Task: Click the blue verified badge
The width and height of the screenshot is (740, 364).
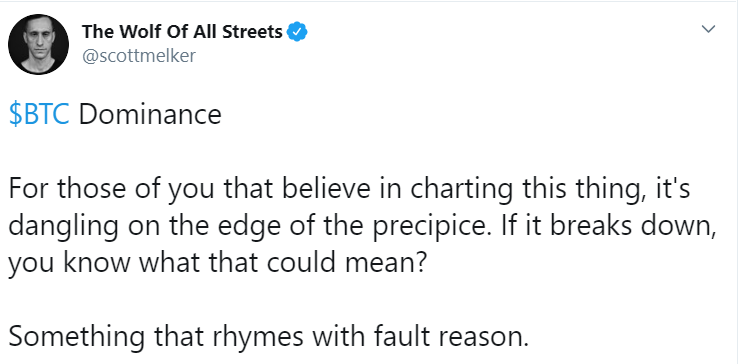Action: (x=298, y=32)
